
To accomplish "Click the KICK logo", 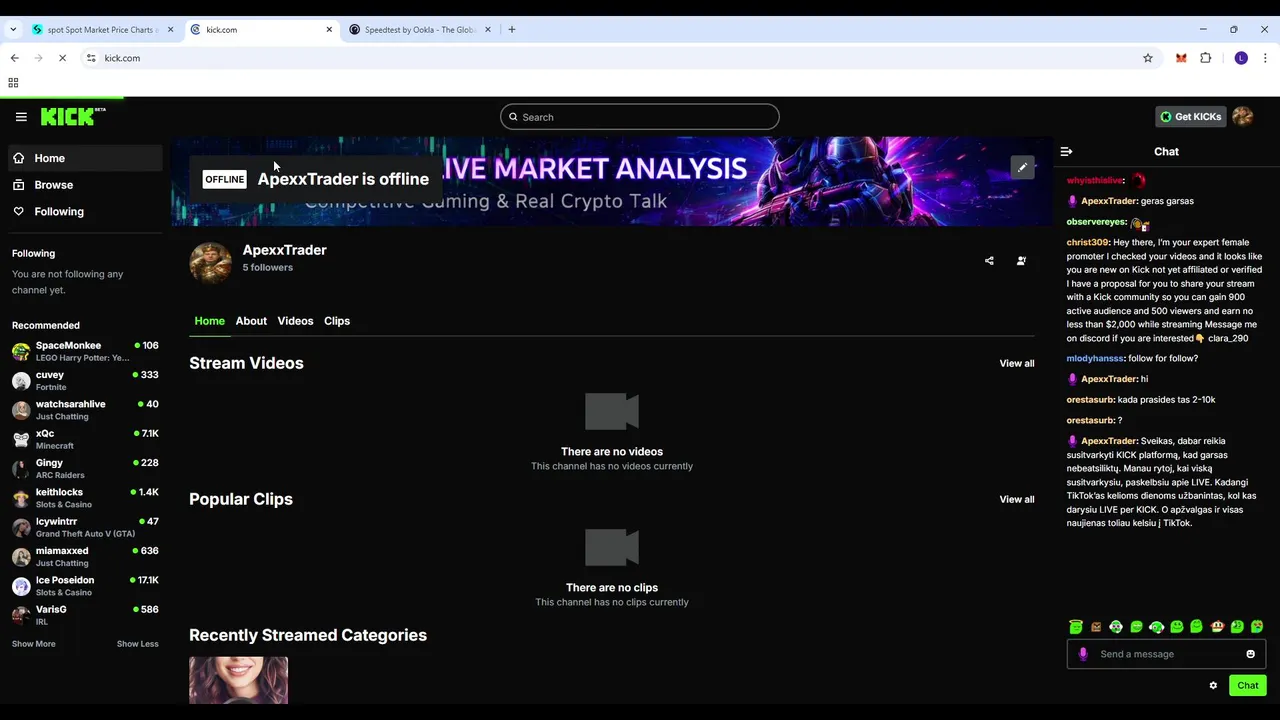I will click(x=73, y=116).
